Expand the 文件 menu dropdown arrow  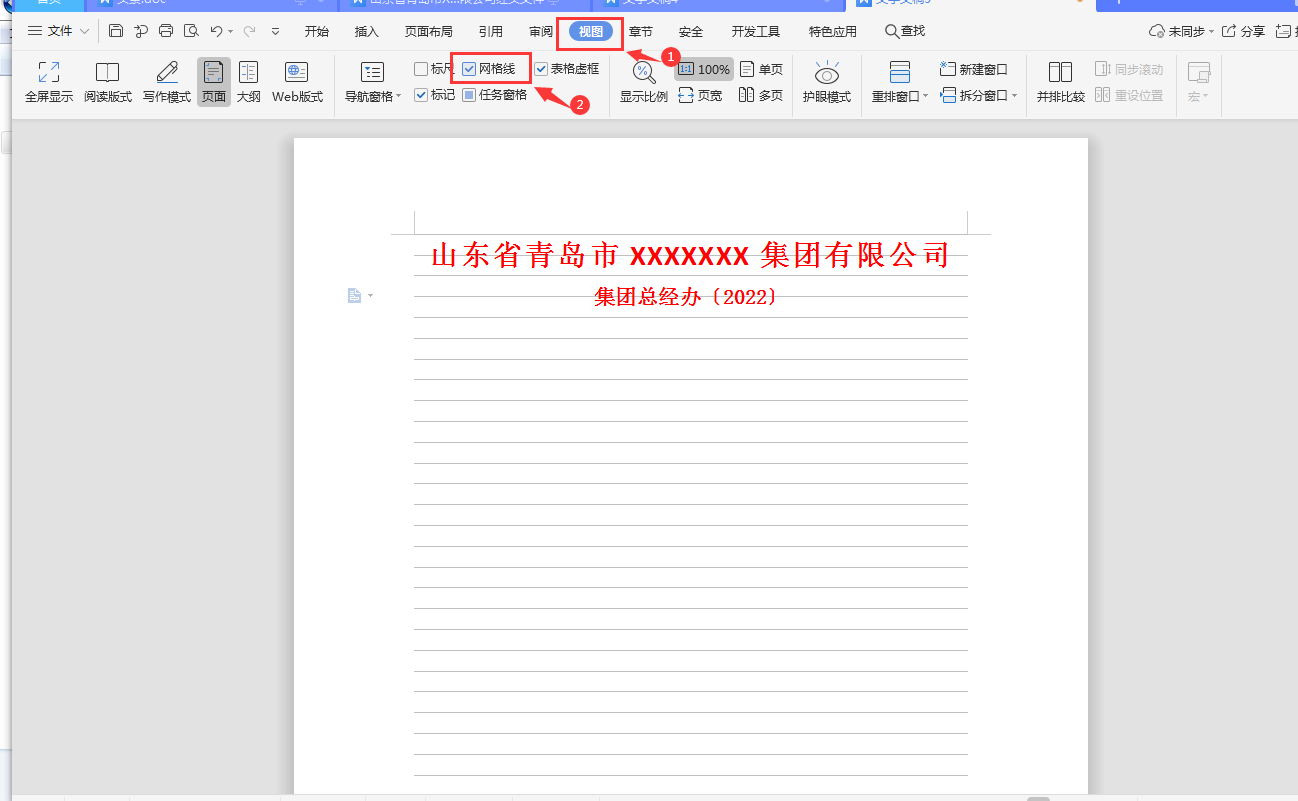tap(84, 31)
